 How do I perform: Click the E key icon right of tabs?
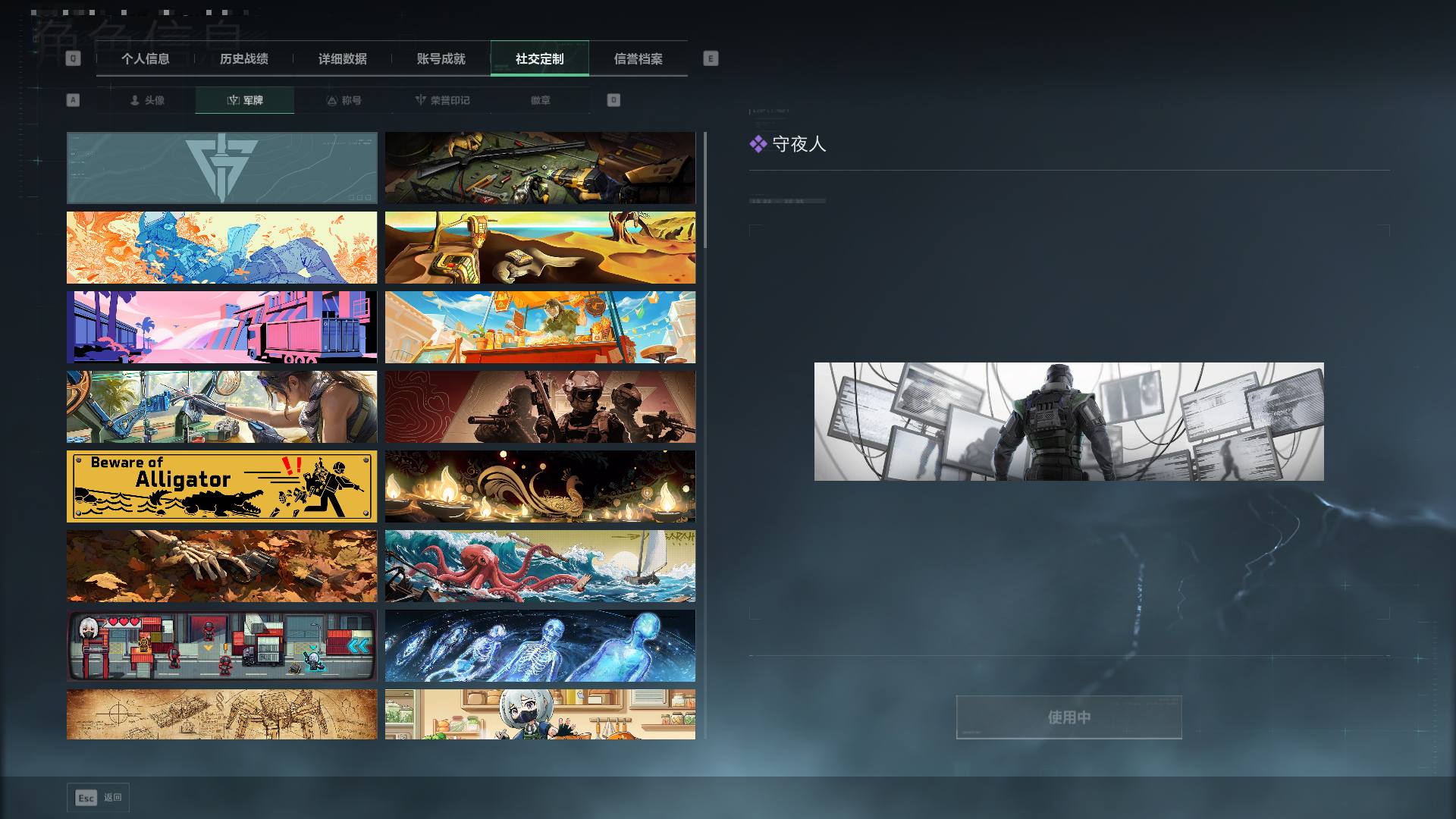pos(711,58)
